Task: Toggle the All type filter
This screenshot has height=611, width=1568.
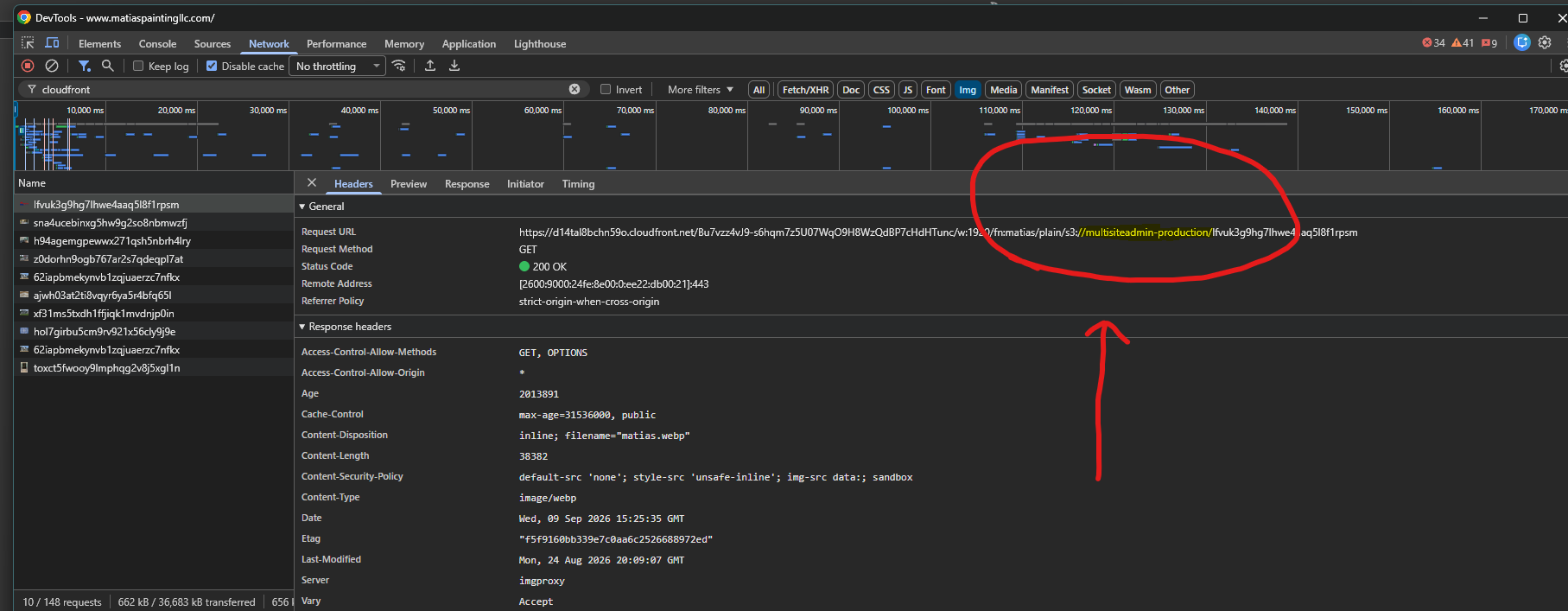Action: coord(759,90)
